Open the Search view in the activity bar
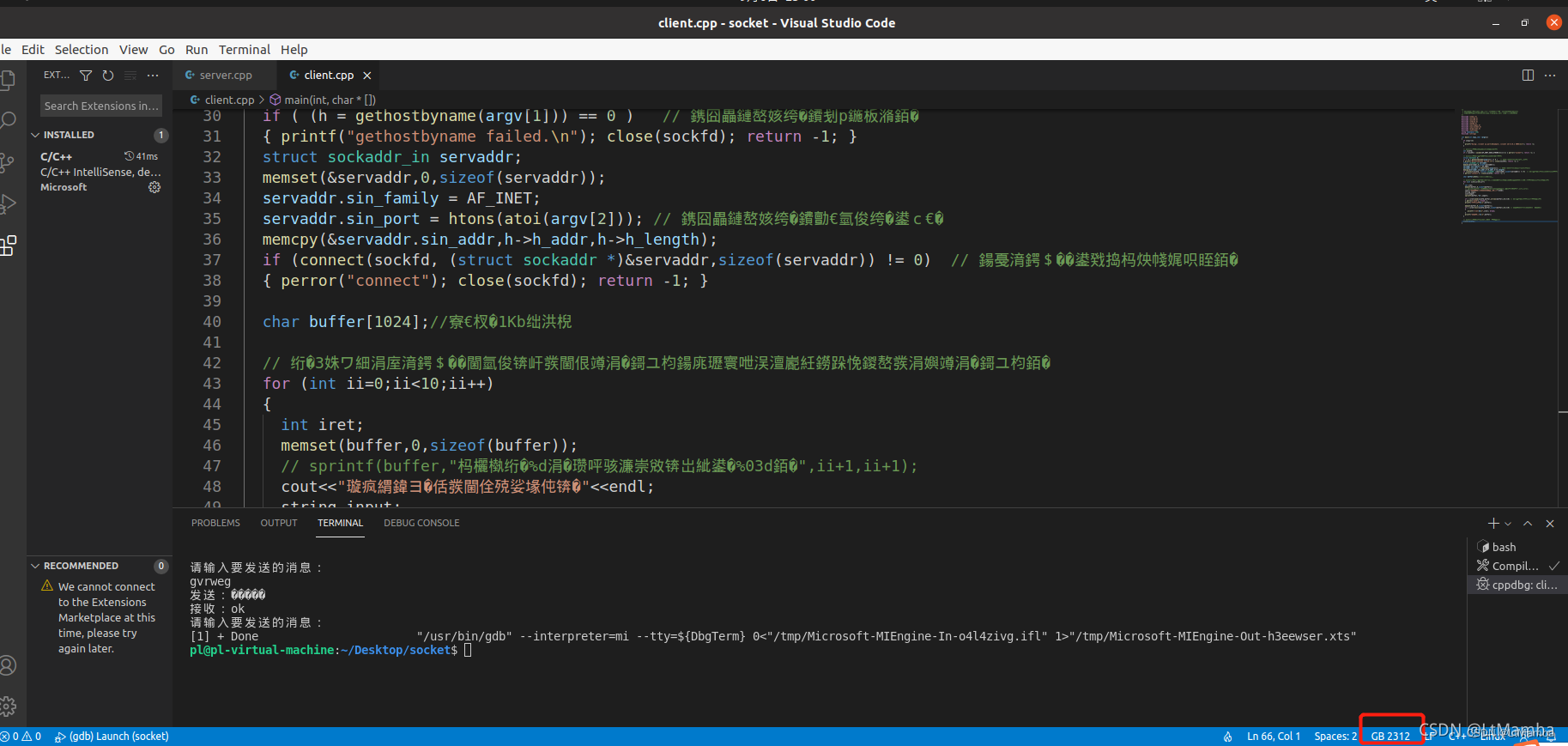The image size is (1568, 746). pos(8,120)
